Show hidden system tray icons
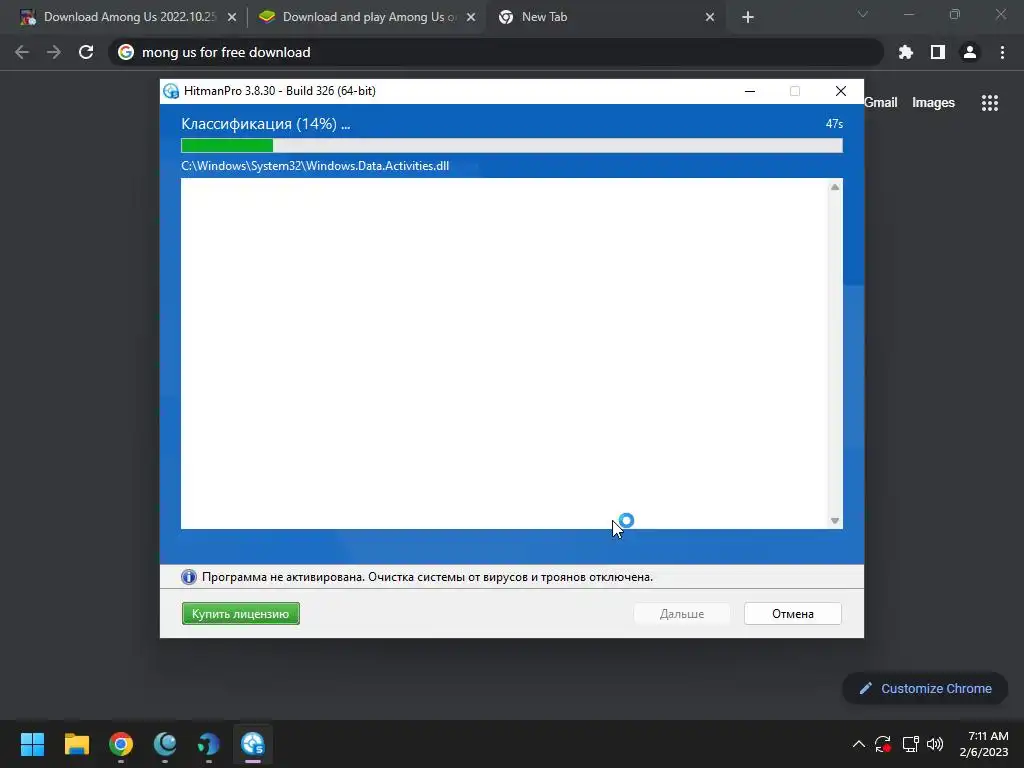1024x768 pixels. pyautogui.click(x=859, y=744)
